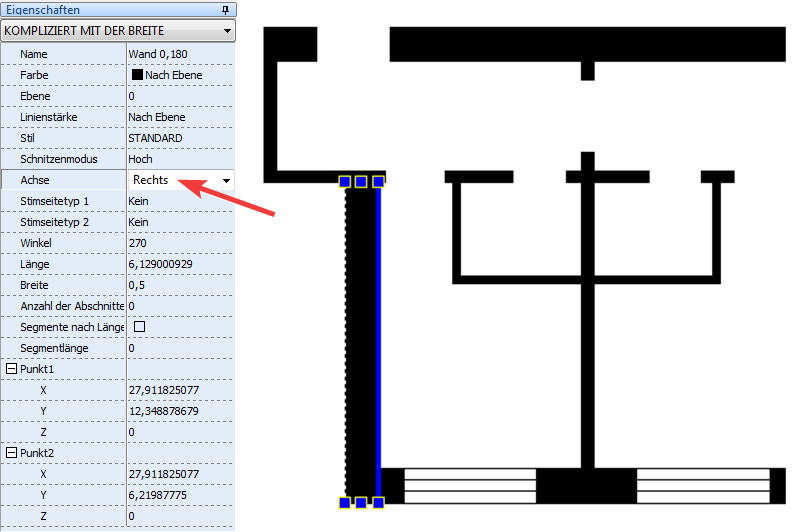Click the Breite value field
The height and width of the screenshot is (532, 806).
tap(180, 285)
